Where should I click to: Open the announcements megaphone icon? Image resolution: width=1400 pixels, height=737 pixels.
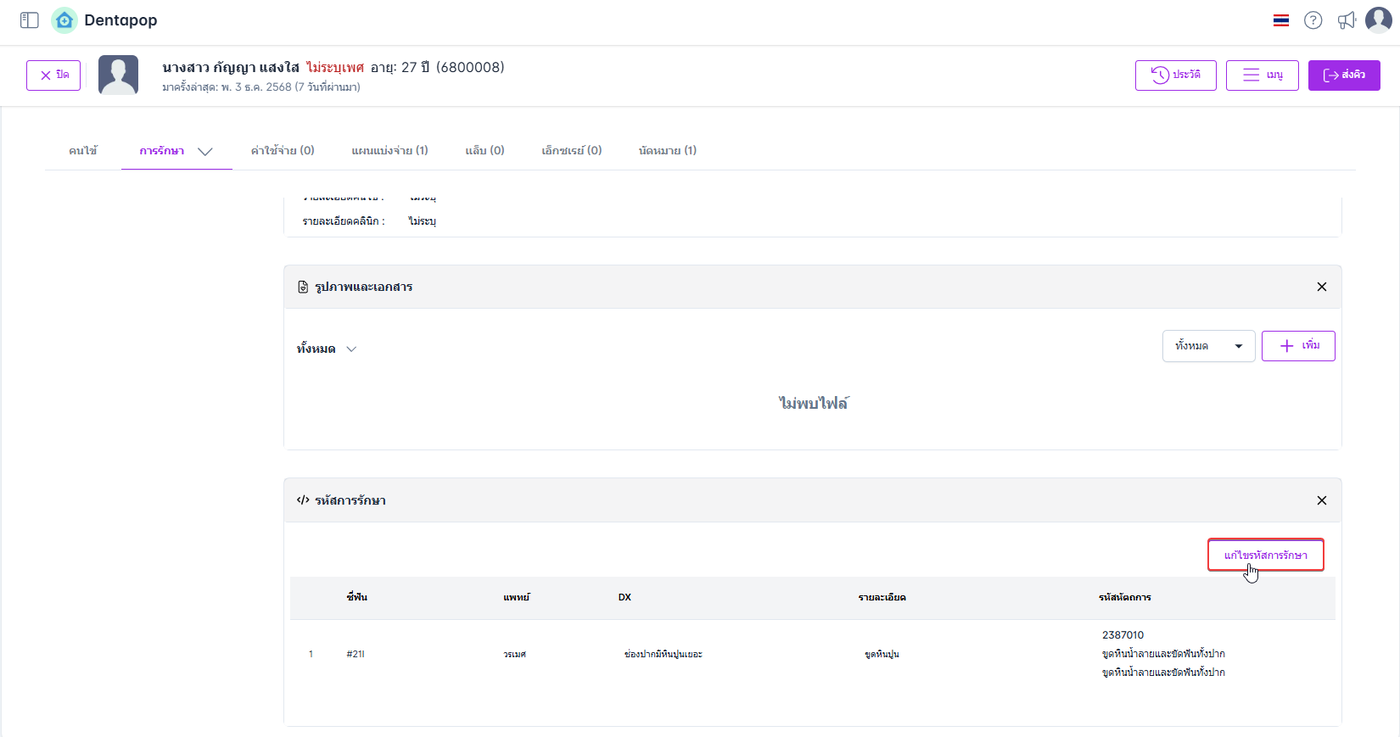(x=1347, y=20)
